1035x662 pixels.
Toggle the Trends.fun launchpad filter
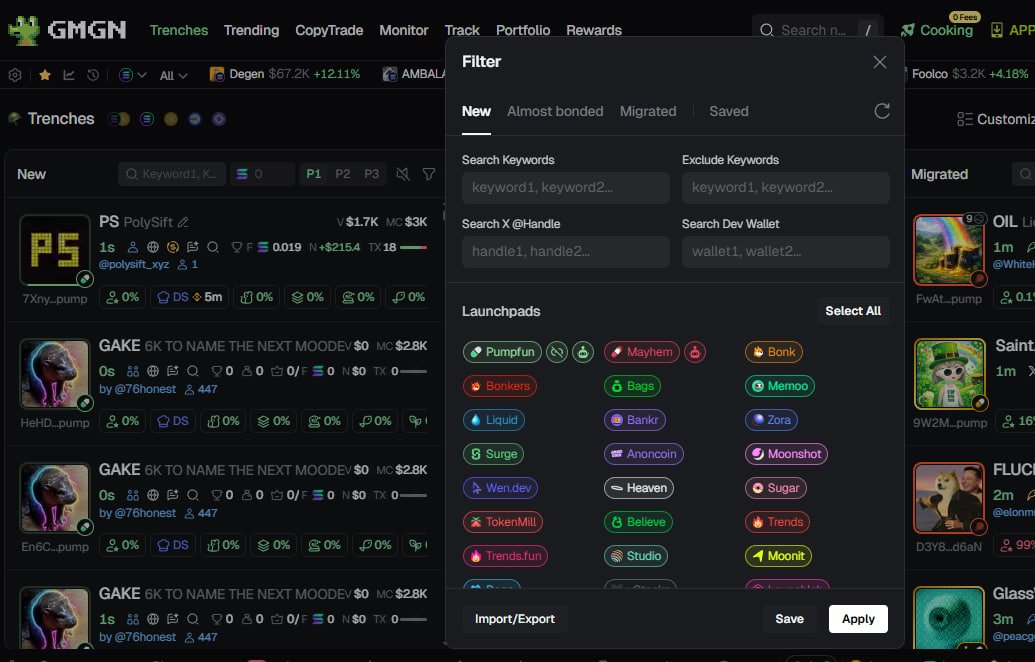[505, 556]
